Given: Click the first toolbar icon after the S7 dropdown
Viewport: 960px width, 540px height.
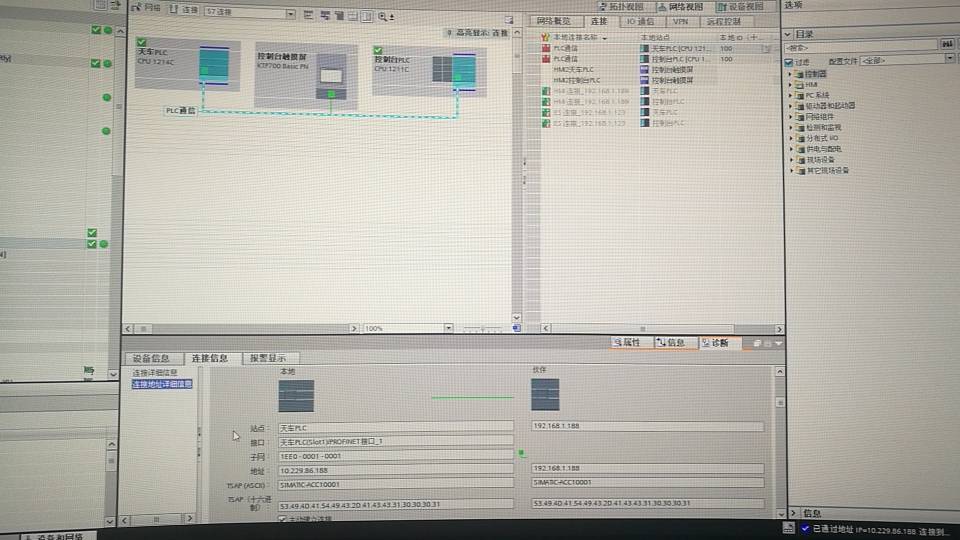Looking at the screenshot, I should (308, 15).
